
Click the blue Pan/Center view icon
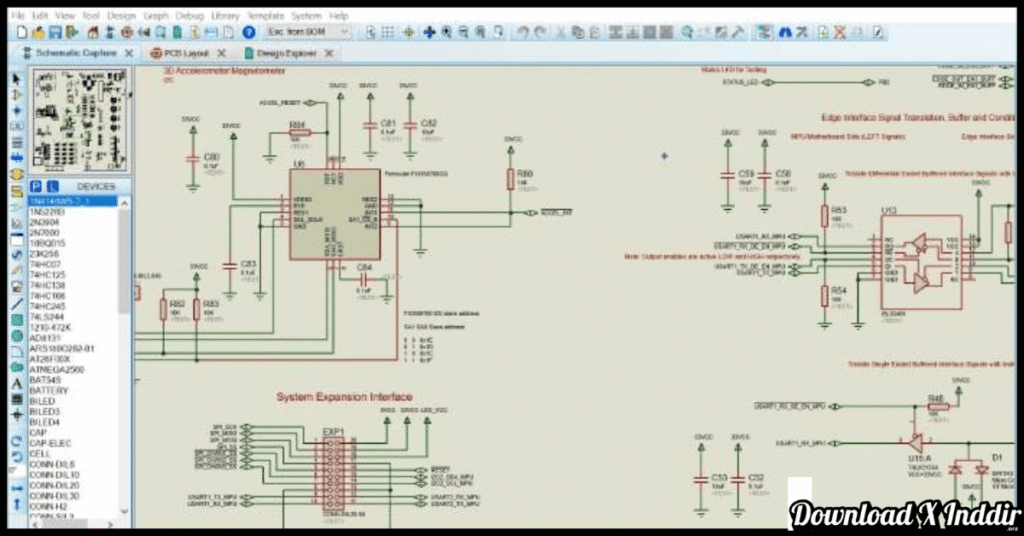click(x=429, y=32)
